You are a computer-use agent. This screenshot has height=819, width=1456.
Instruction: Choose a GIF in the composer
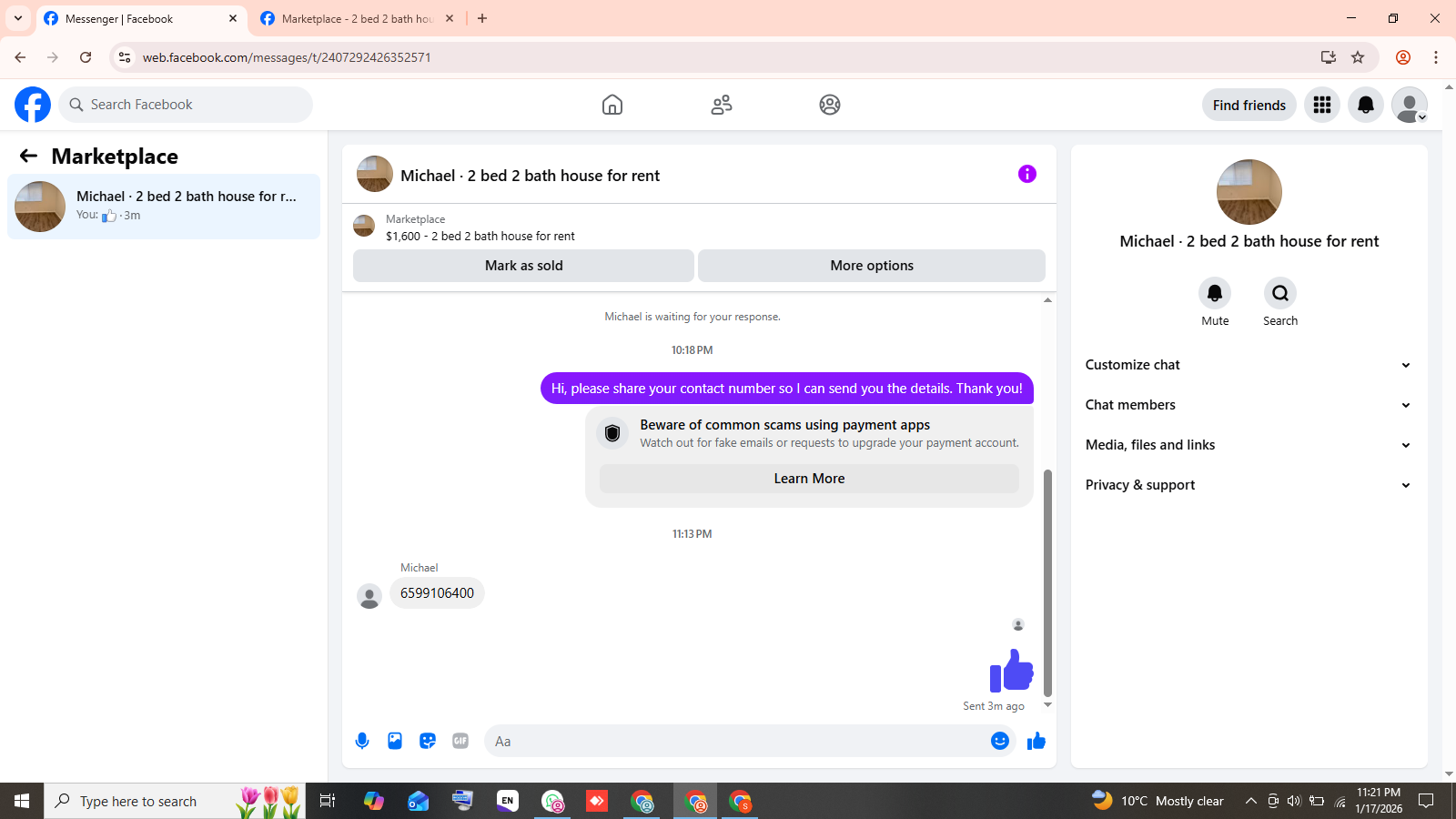click(460, 741)
